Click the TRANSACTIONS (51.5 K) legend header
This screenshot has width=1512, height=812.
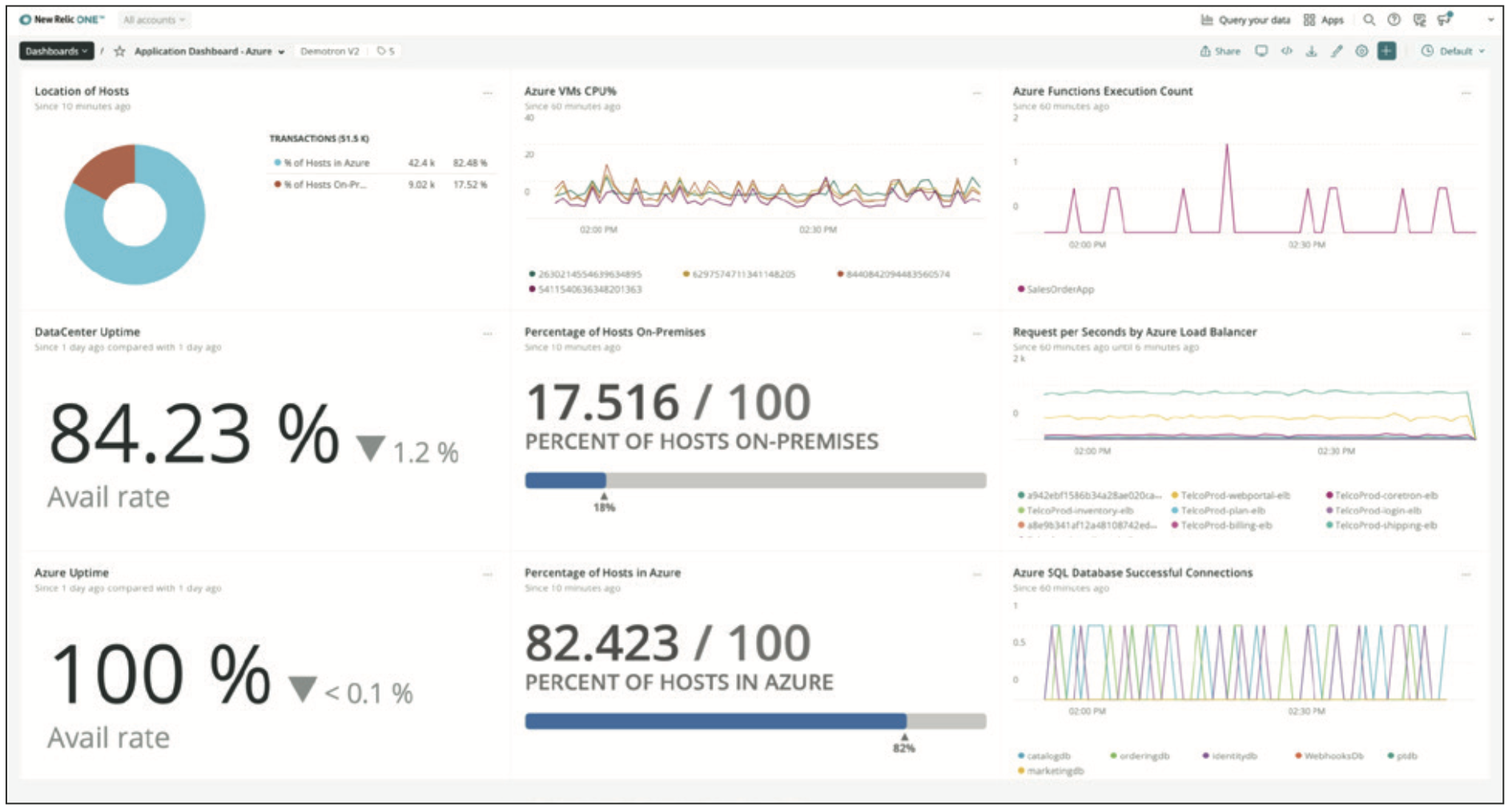(x=319, y=139)
